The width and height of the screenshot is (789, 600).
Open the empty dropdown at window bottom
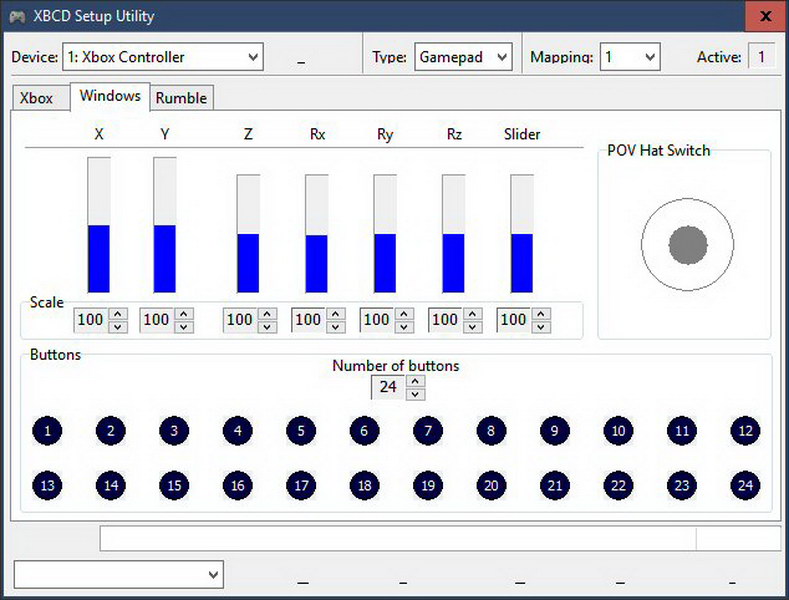(x=119, y=574)
